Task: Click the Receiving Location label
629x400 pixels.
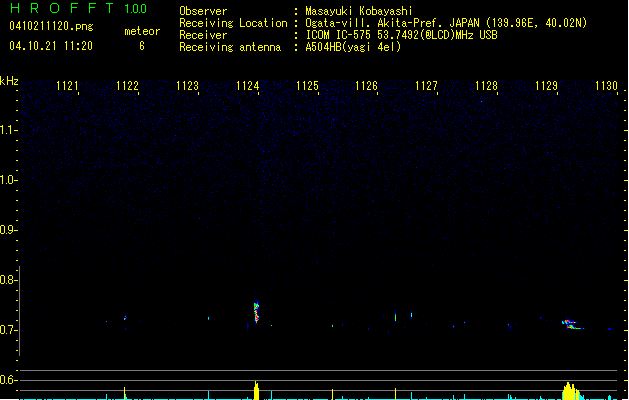Action: point(233,23)
